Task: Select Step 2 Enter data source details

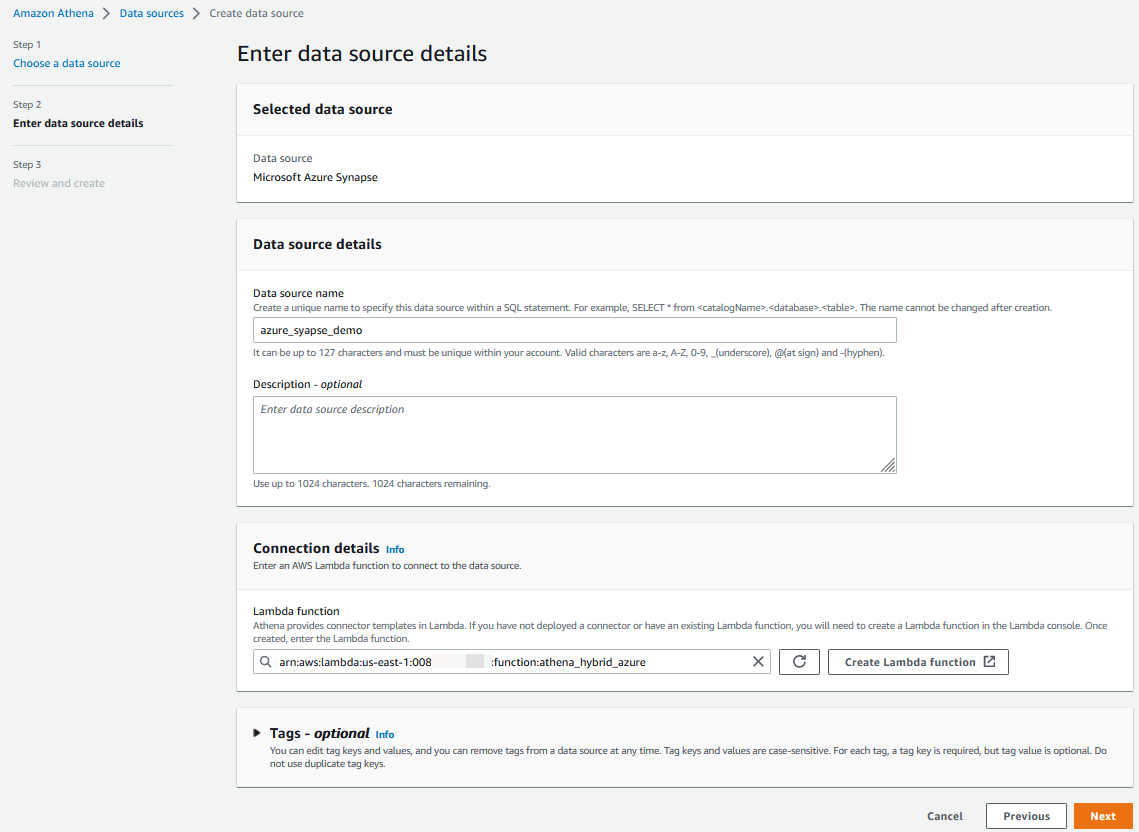Action: [78, 124]
